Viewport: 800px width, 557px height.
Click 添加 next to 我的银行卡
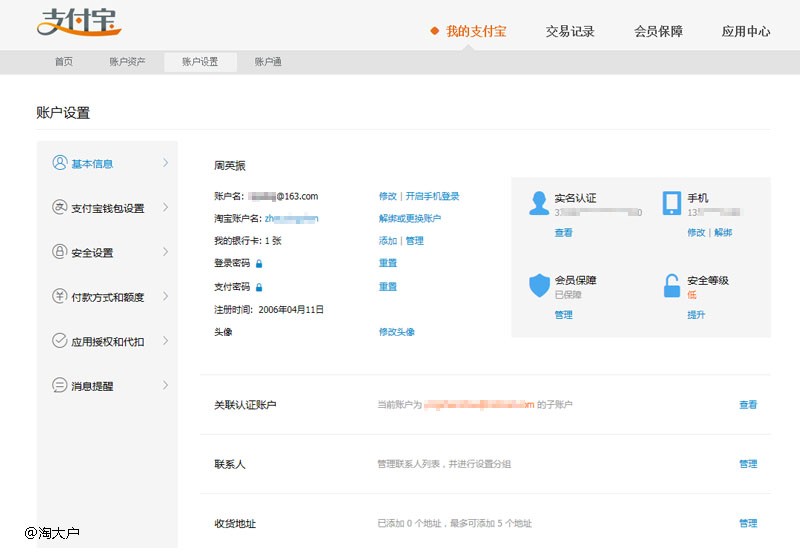pos(387,241)
